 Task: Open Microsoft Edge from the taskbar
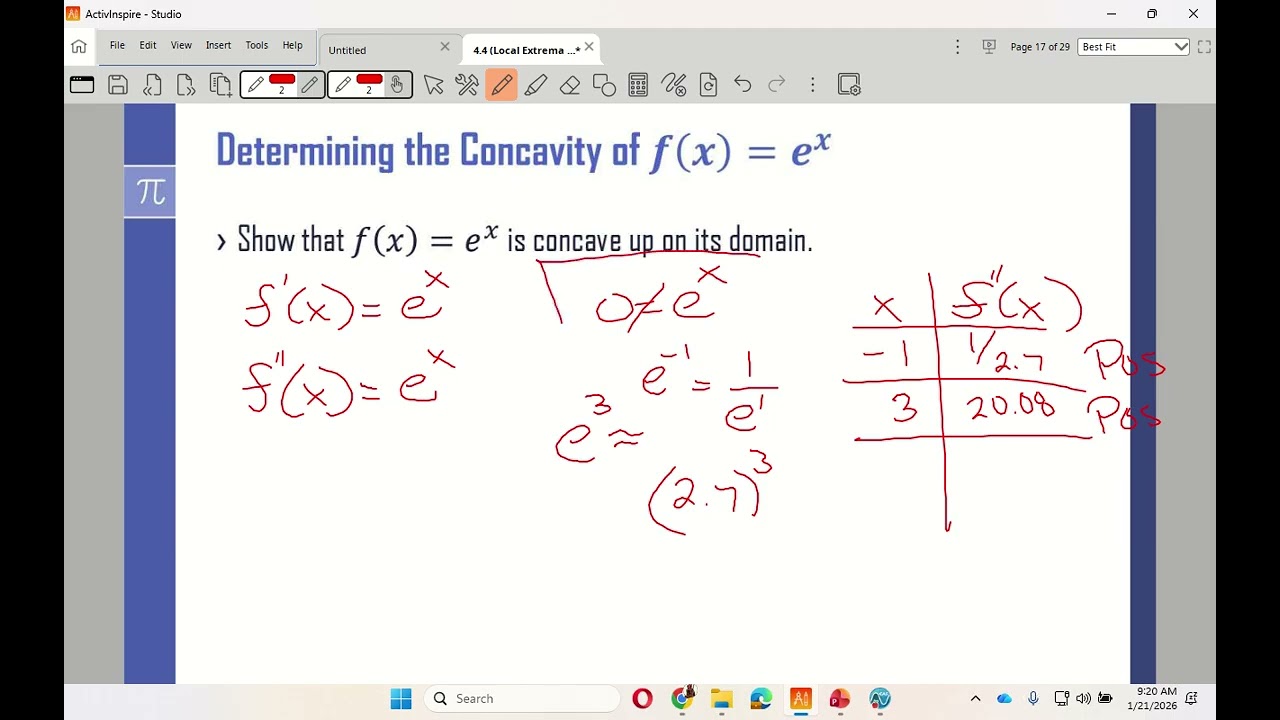(x=761, y=699)
